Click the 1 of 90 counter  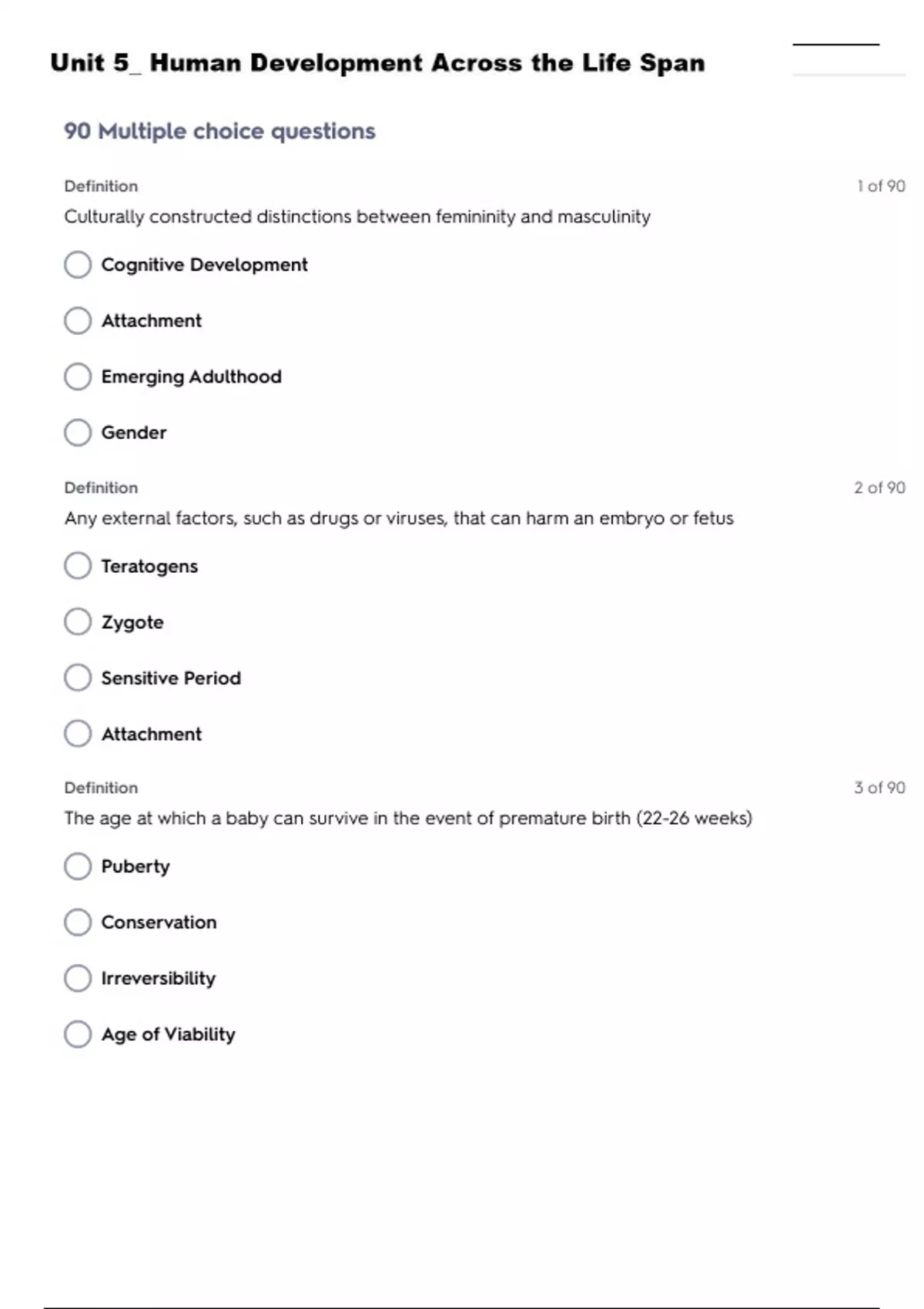tap(881, 186)
